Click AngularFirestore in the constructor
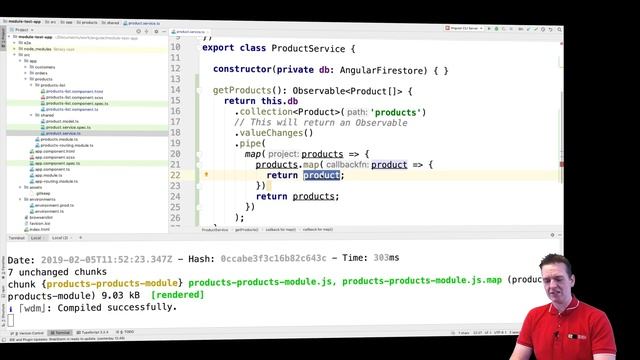Image resolution: width=640 pixels, height=360 pixels. point(383,70)
